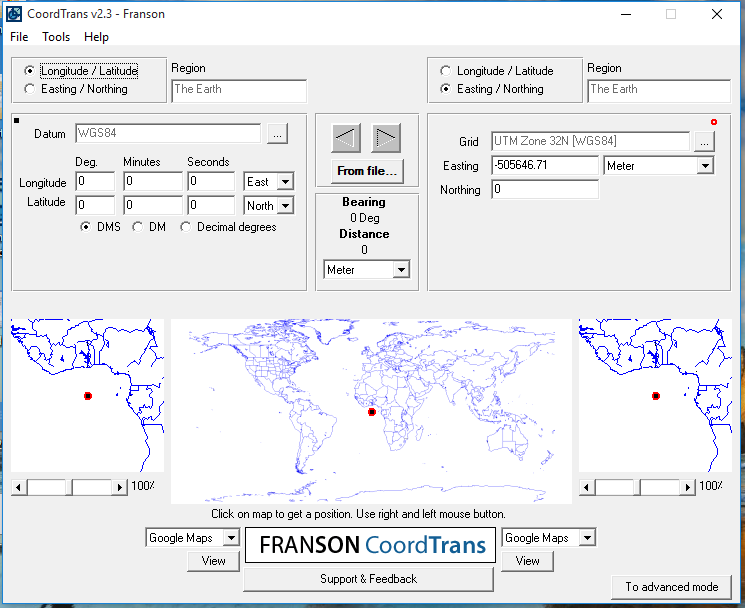Switch To advanced mode
The height and width of the screenshot is (608, 745).
[671, 587]
